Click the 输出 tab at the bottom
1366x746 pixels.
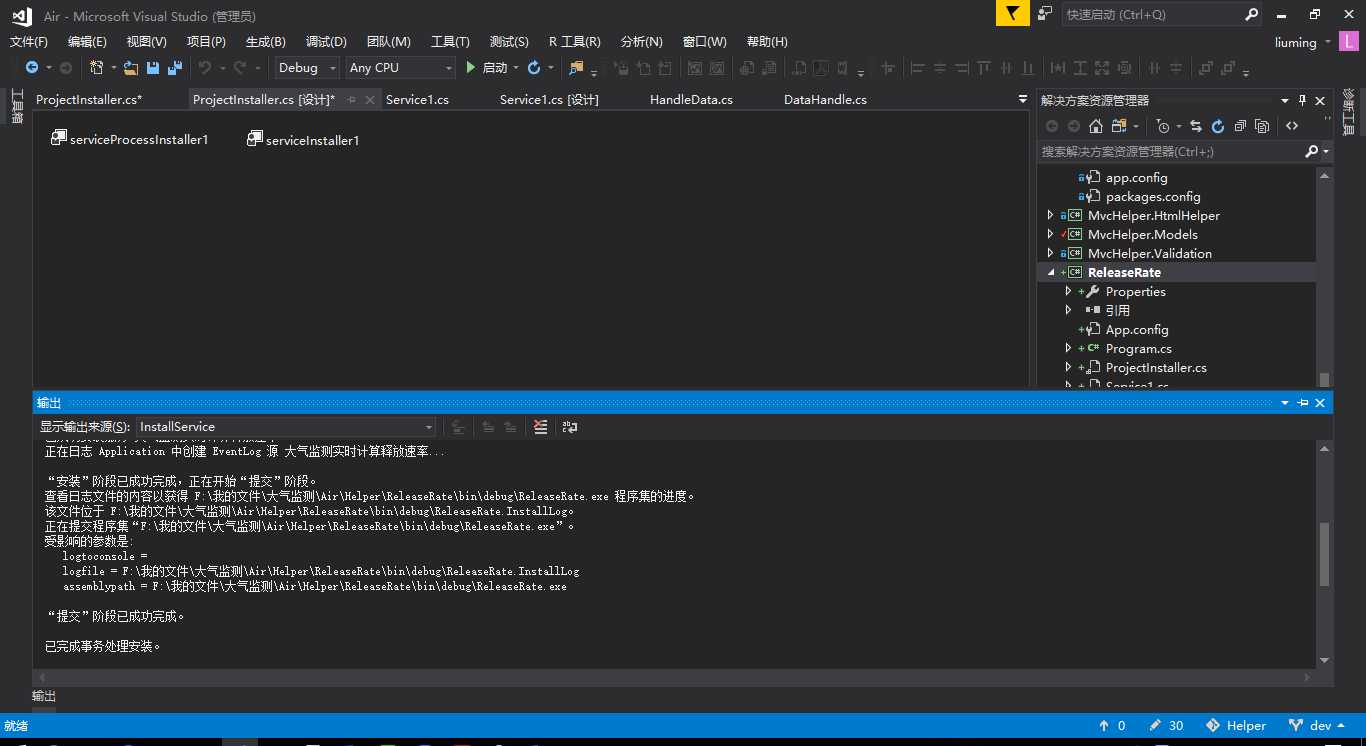(x=44, y=696)
